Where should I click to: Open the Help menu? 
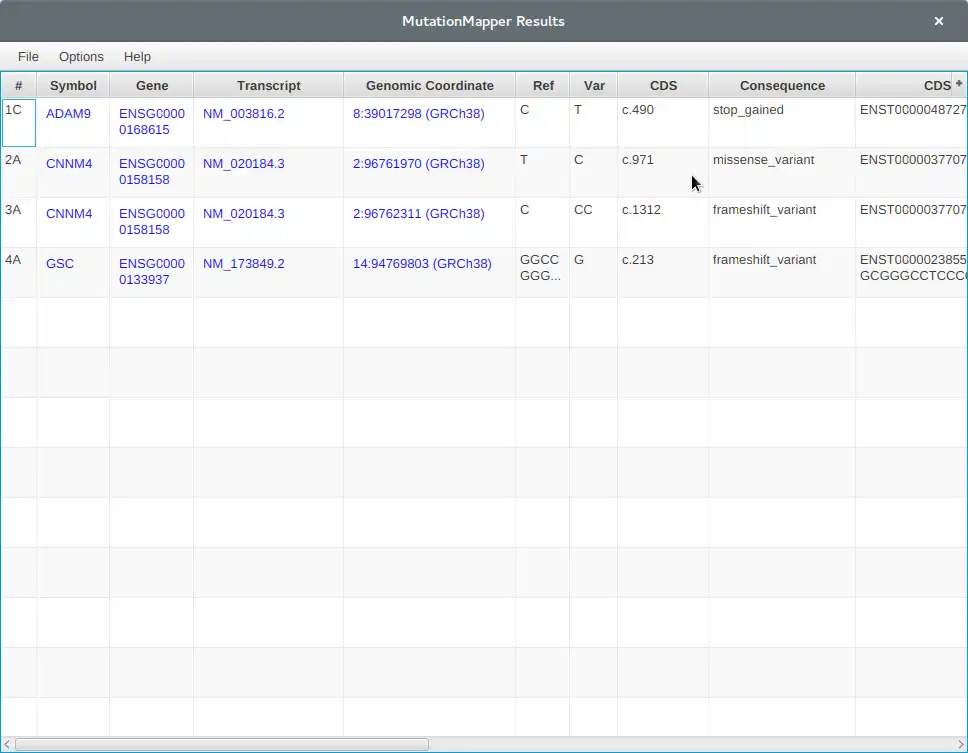[x=137, y=57]
